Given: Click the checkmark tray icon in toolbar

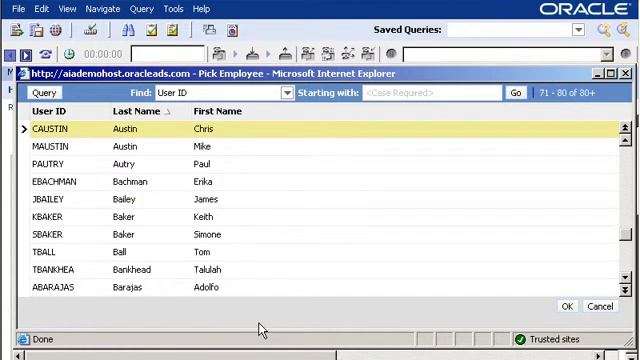Looking at the screenshot, I should 90,30.
